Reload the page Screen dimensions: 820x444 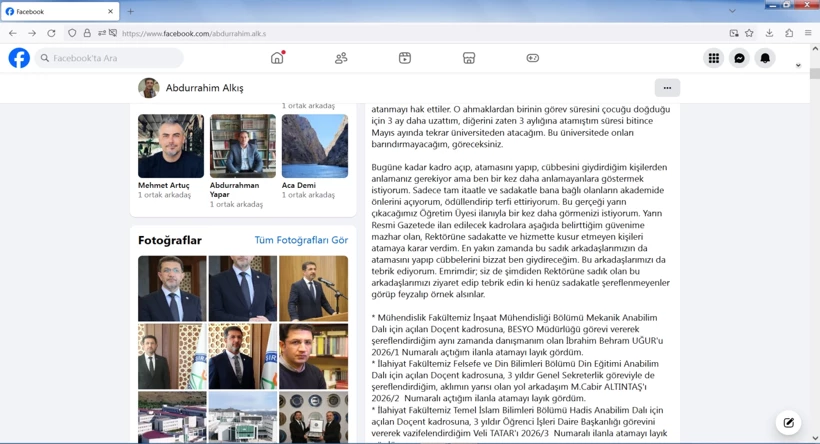pos(51,33)
